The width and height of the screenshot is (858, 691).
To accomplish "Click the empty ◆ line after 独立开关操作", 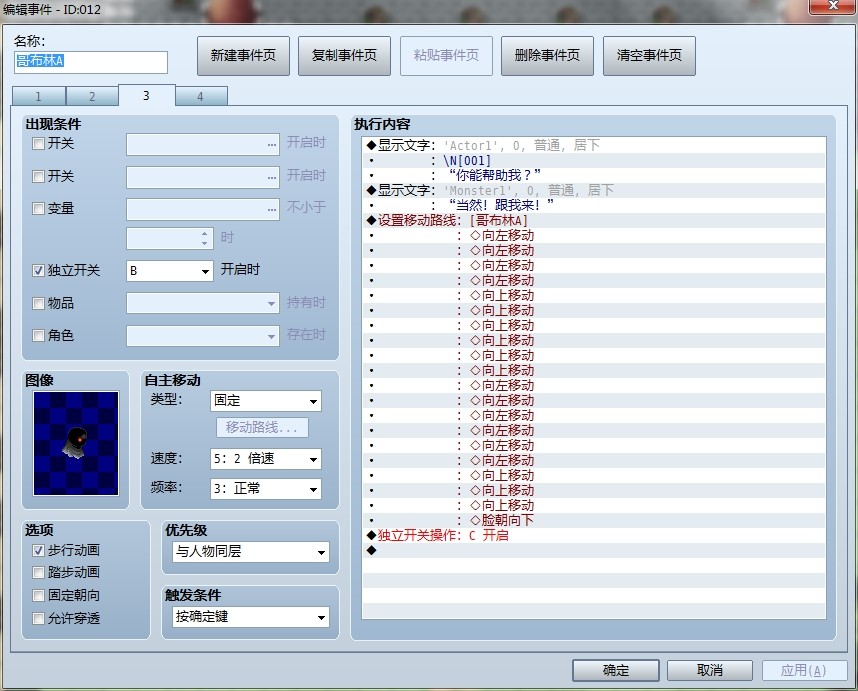I will tap(594, 550).
